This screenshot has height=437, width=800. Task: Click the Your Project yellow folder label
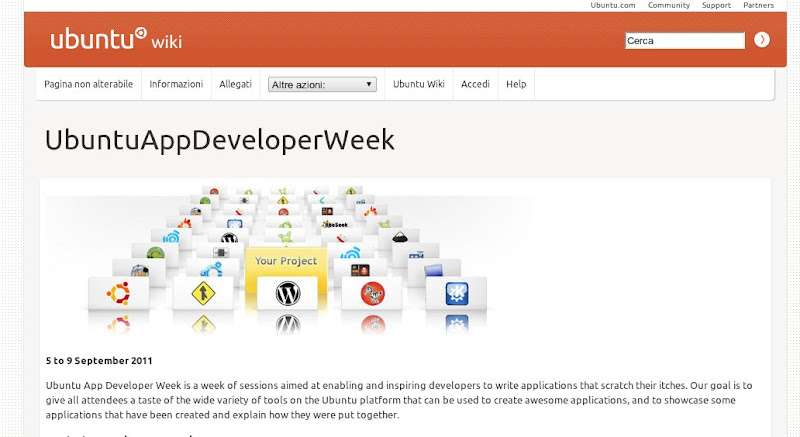click(x=286, y=261)
